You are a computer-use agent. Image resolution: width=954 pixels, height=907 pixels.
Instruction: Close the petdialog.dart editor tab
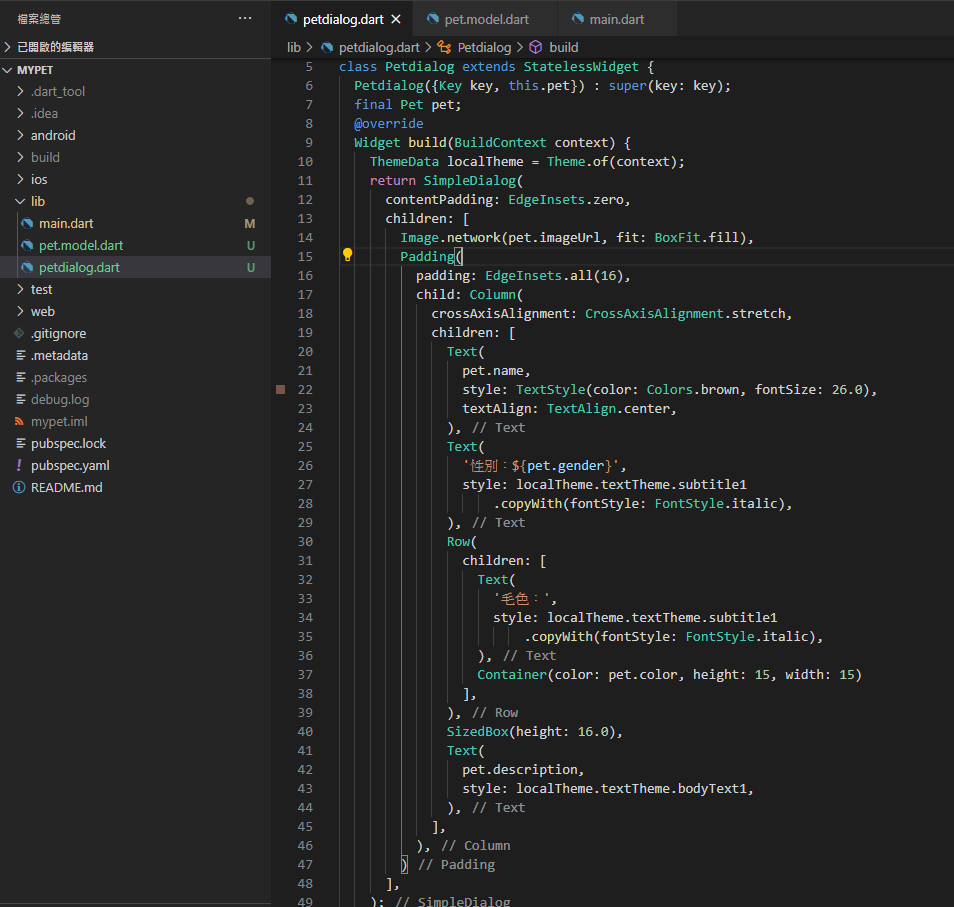point(395,19)
